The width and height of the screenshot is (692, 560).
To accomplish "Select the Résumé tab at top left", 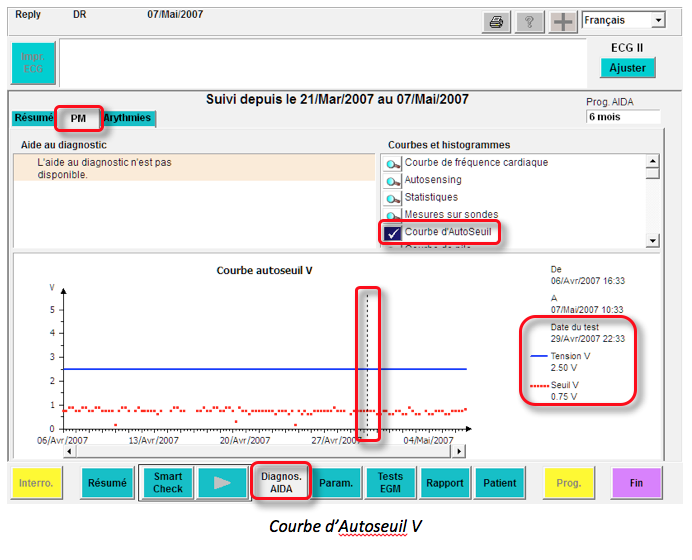I will (x=33, y=118).
